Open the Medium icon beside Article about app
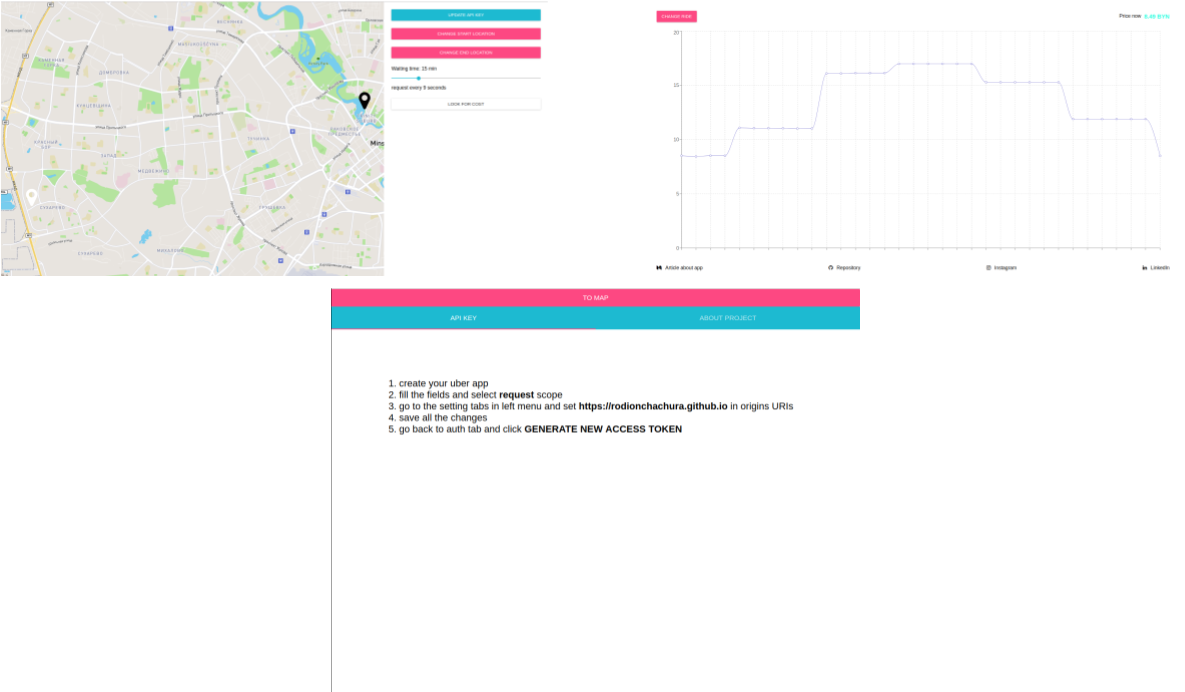Screen dimensions: 1185x692 click(659, 267)
